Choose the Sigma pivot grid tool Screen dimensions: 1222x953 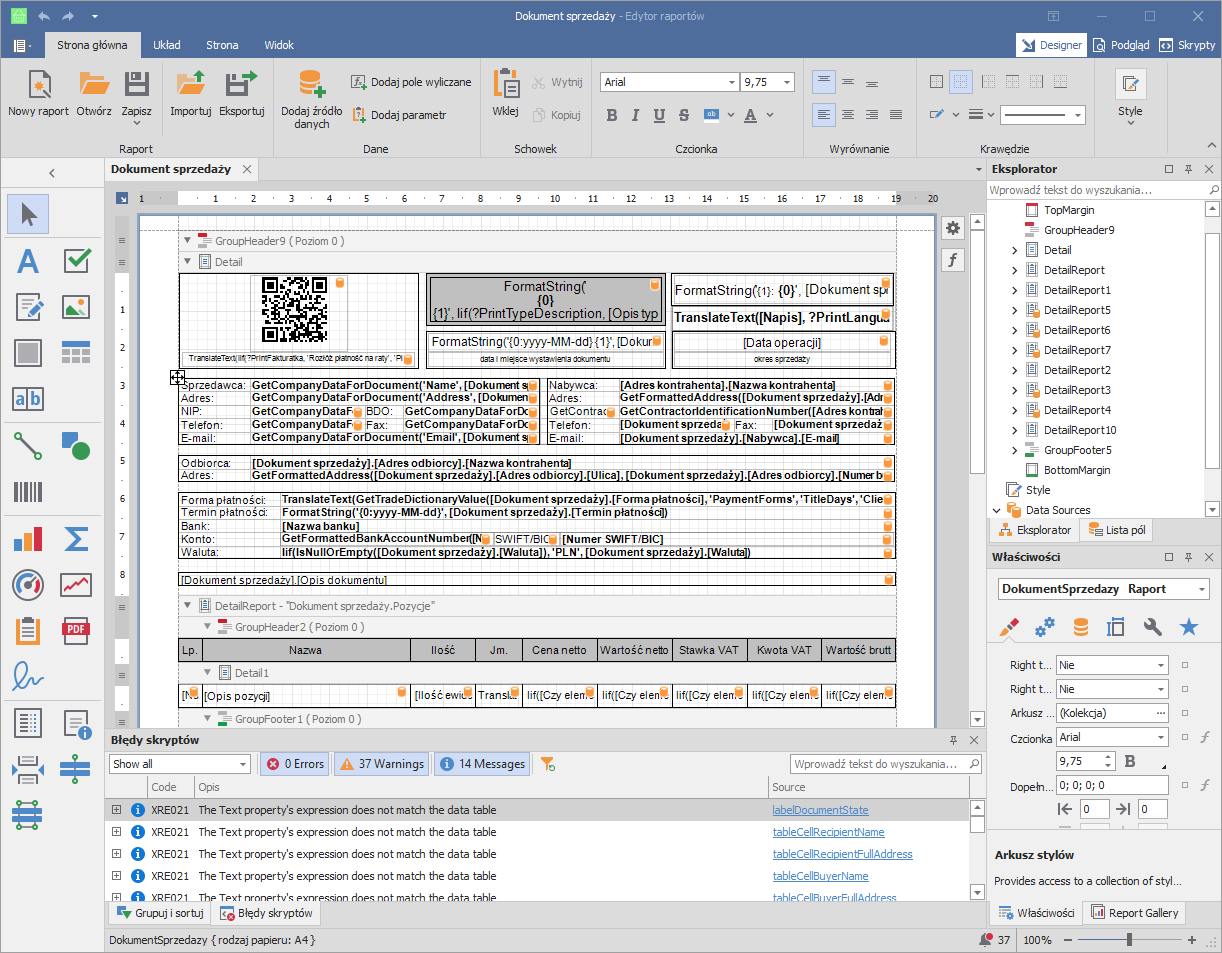tap(76, 539)
